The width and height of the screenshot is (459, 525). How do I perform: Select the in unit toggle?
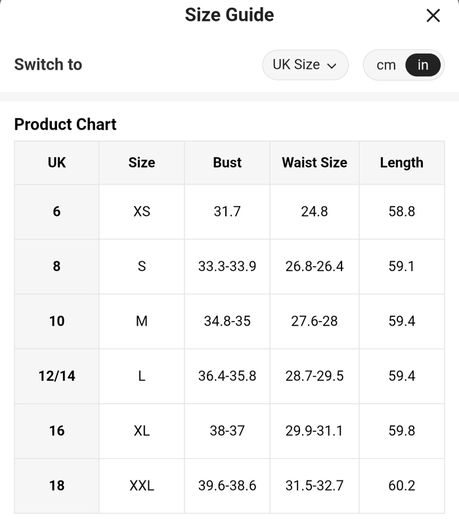click(423, 65)
